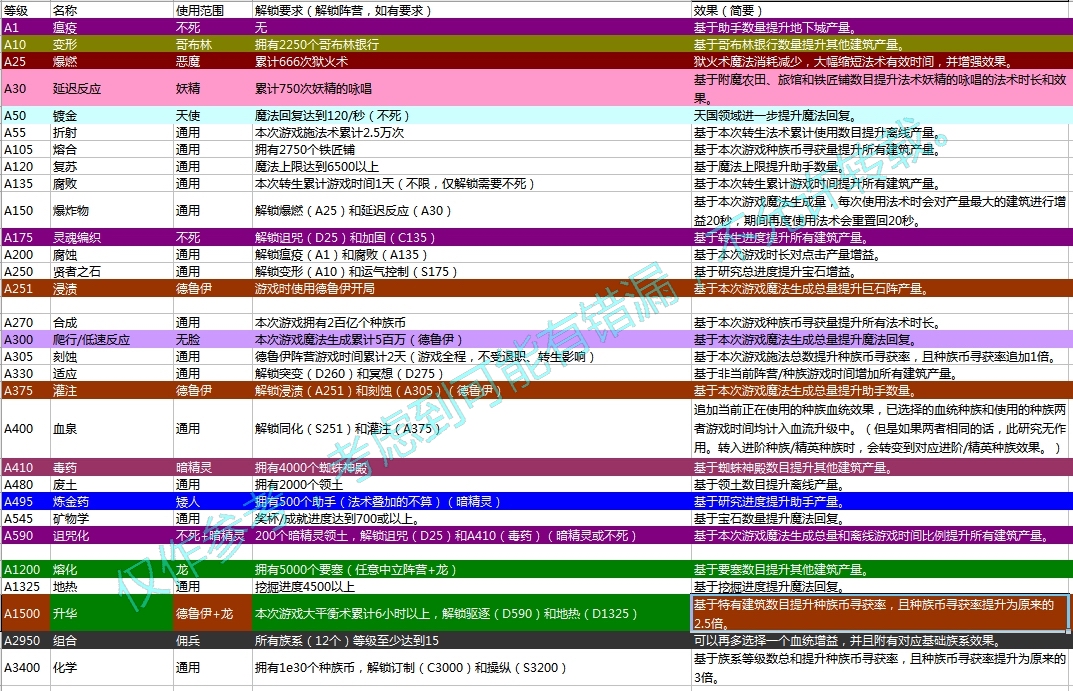Select the 使用范围 header cell
The width and height of the screenshot is (1073, 691).
(x=213, y=10)
